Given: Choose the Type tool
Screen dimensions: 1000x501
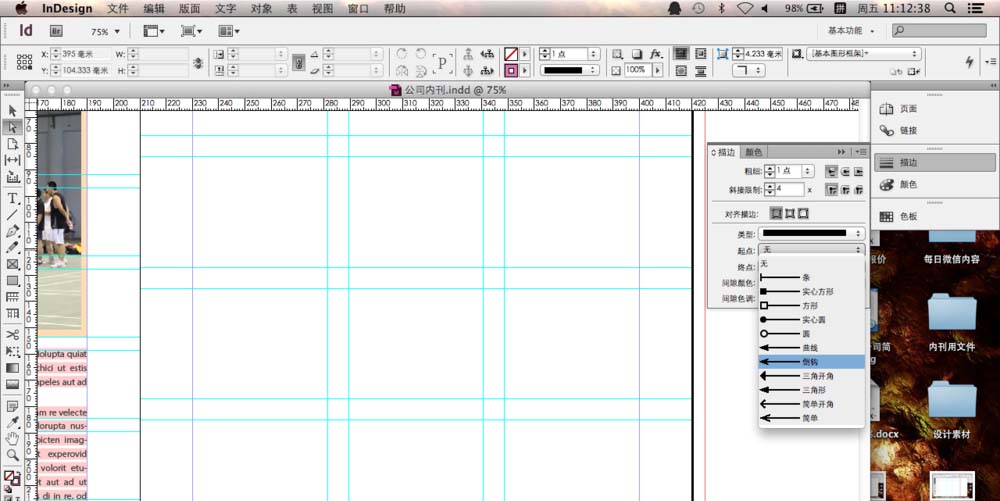Looking at the screenshot, I should coord(13,198).
